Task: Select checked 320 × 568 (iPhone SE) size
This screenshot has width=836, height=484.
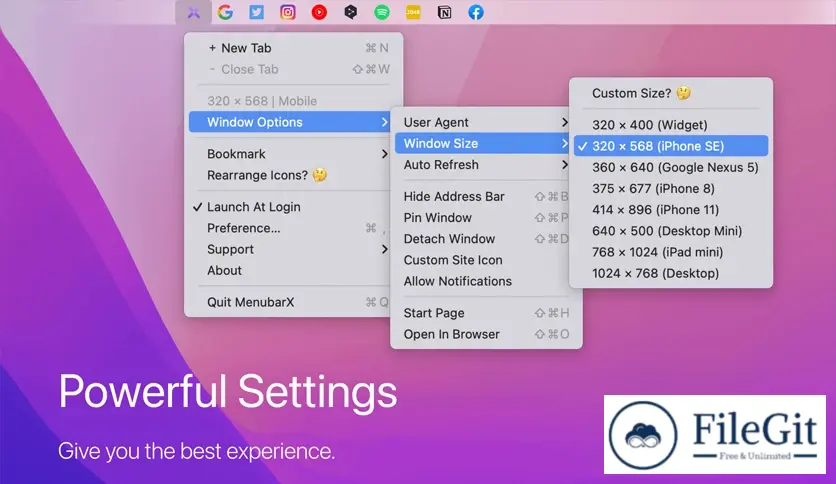Action: (x=671, y=146)
